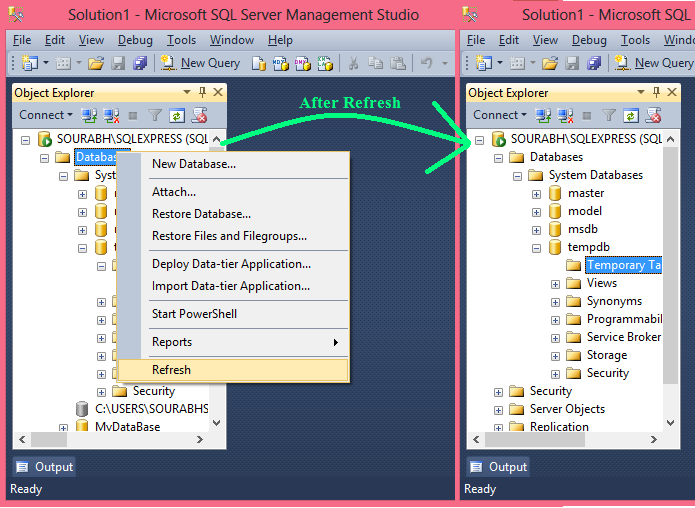Click Undo icon in left window toolbar
695x508 pixels.
click(x=426, y=63)
